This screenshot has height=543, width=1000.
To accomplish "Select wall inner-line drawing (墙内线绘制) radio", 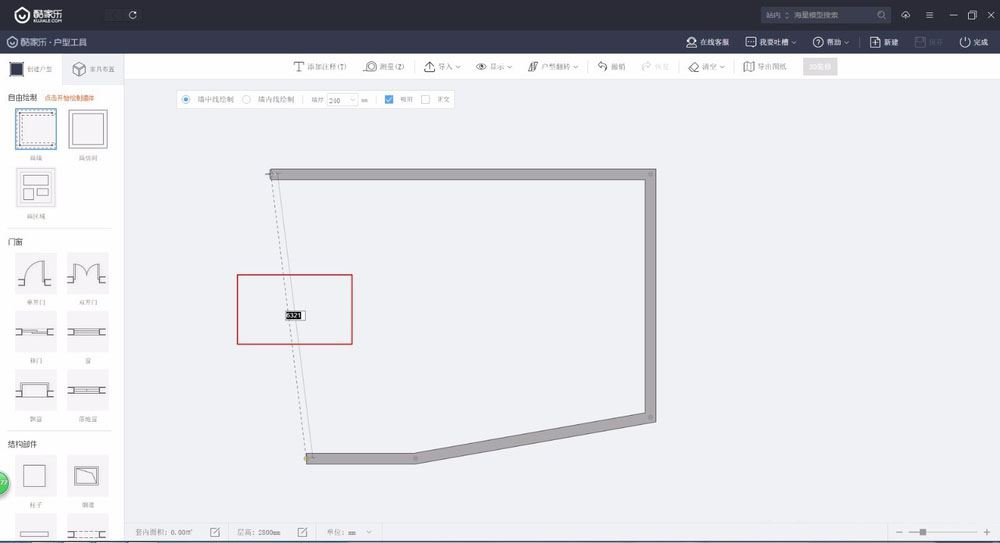I will point(246,100).
